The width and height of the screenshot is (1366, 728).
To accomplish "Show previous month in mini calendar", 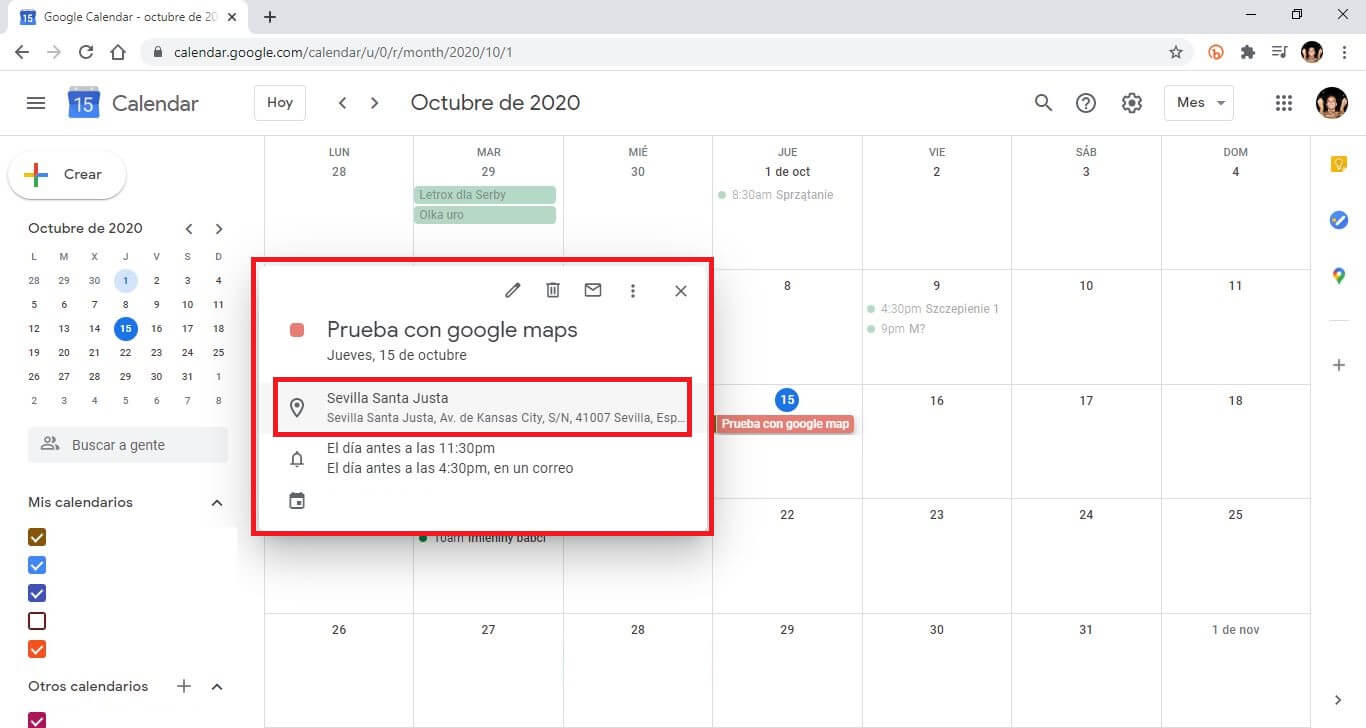I will [x=189, y=229].
